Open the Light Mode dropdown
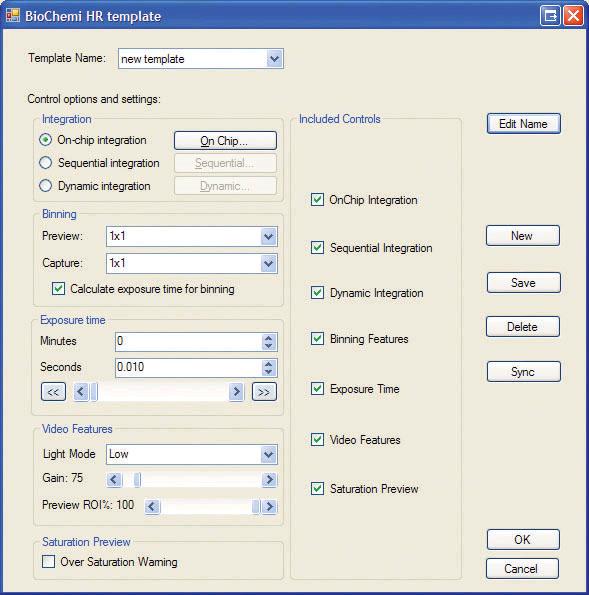 point(269,454)
